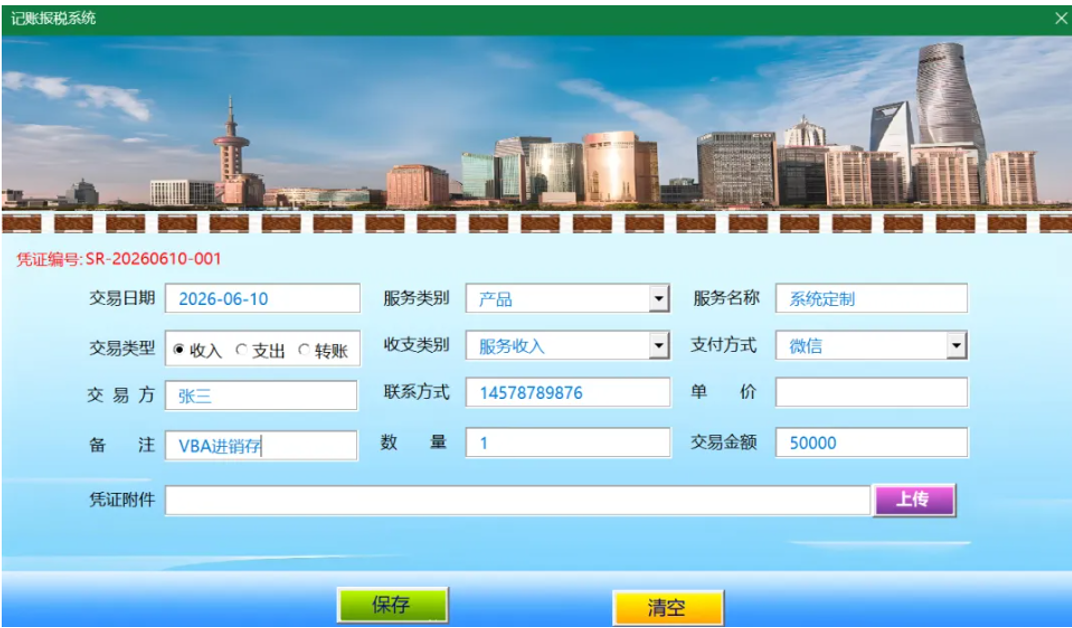Click the 交易金额 input field
The width and height of the screenshot is (1072, 628).
[x=872, y=443]
